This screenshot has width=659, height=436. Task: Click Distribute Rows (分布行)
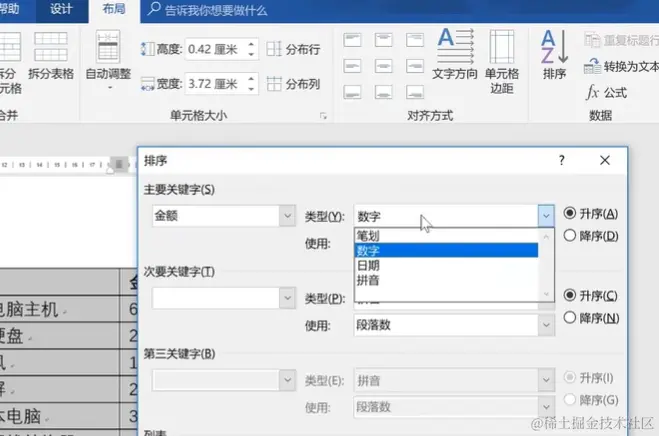pos(293,49)
